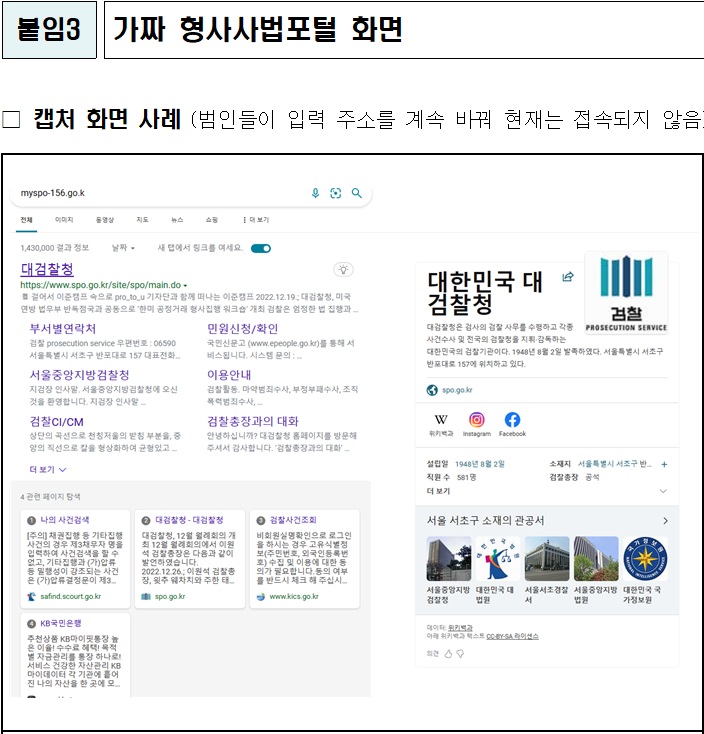Click the green https://www.spo.go.kr/site/spo/main.do URL

(x=100, y=285)
